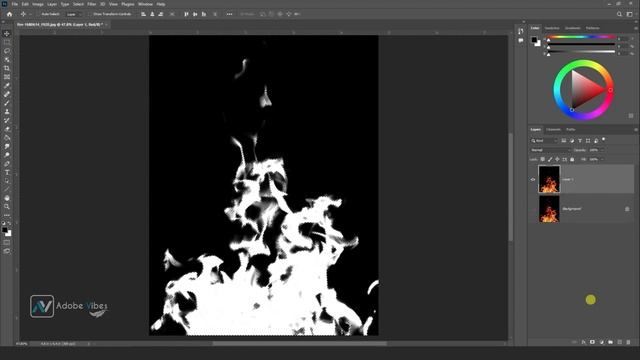640x360 pixels.
Task: Click Create new layer button at Layers bottom
Action: tap(620, 342)
